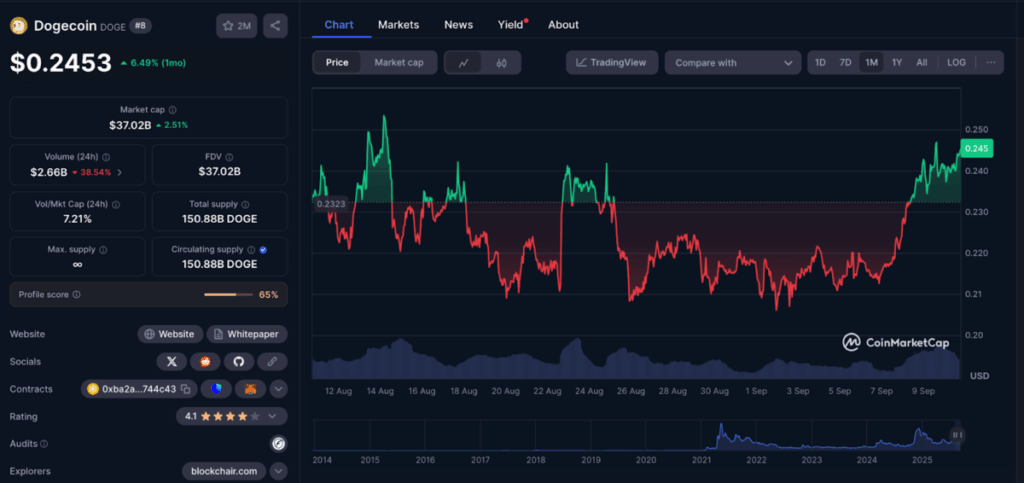The image size is (1024, 483).
Task: Select the 1Y time range
Action: [897, 63]
